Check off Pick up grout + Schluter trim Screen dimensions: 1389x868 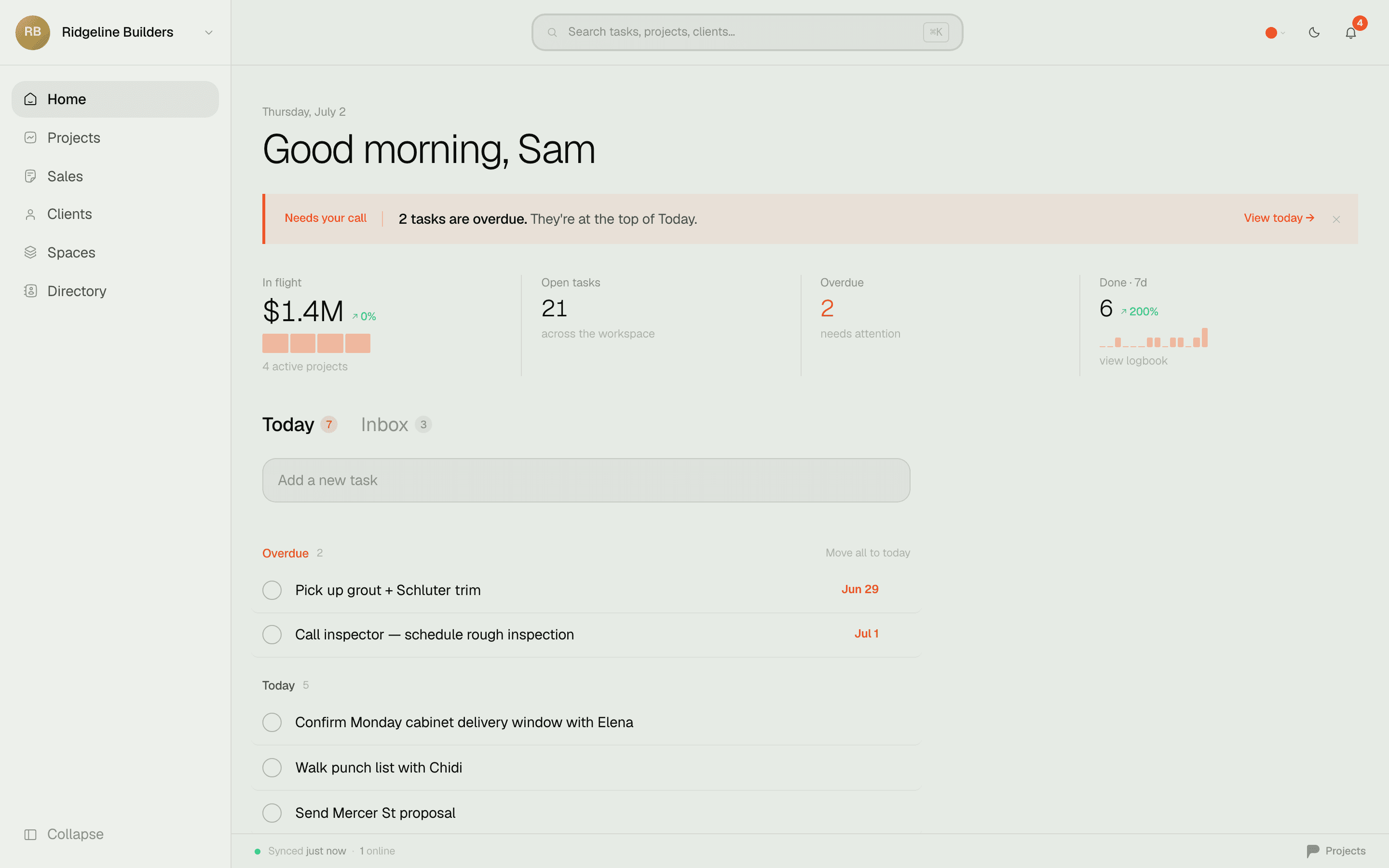coord(272,590)
